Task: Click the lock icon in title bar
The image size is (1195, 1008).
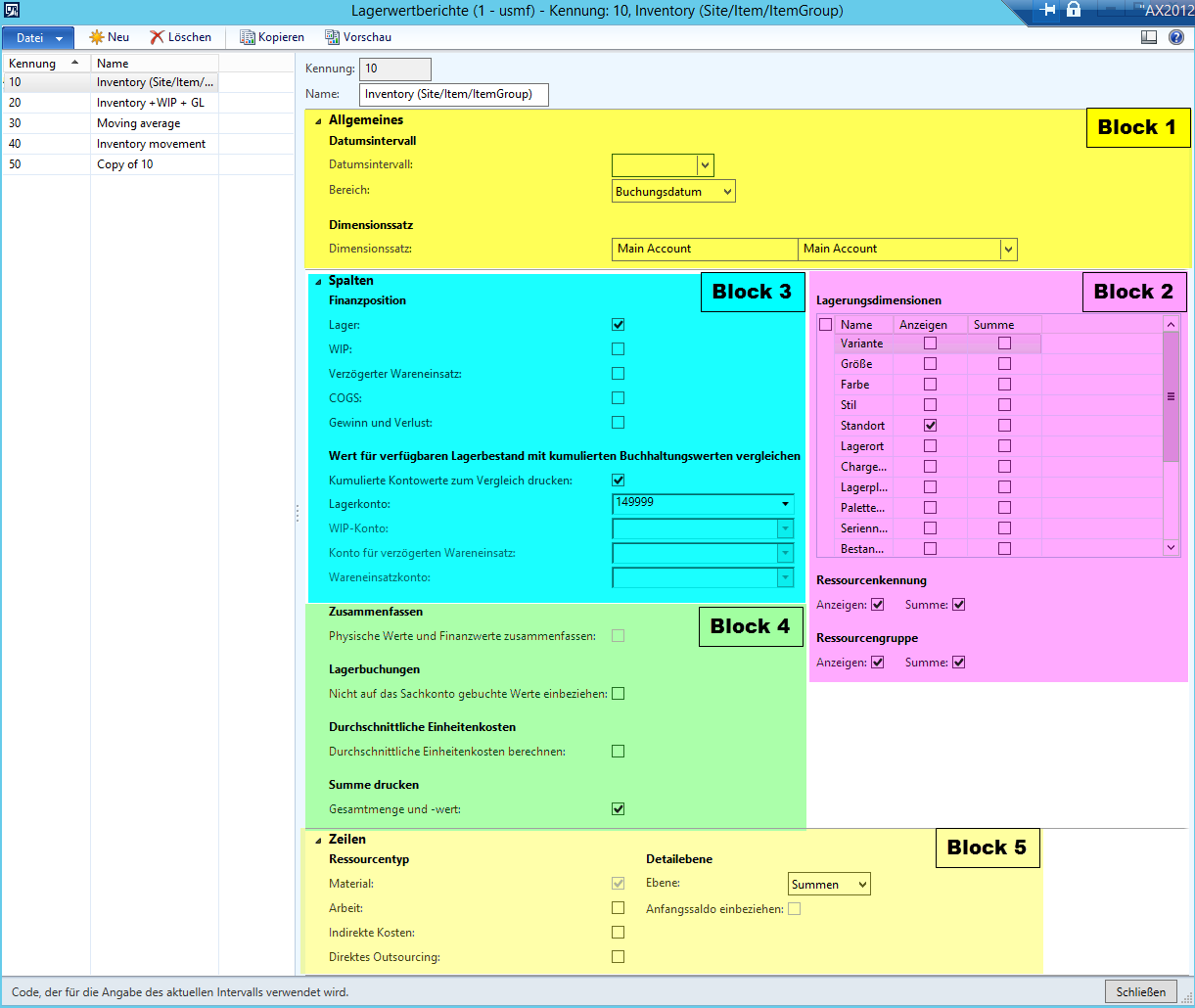Action: coord(1074,10)
